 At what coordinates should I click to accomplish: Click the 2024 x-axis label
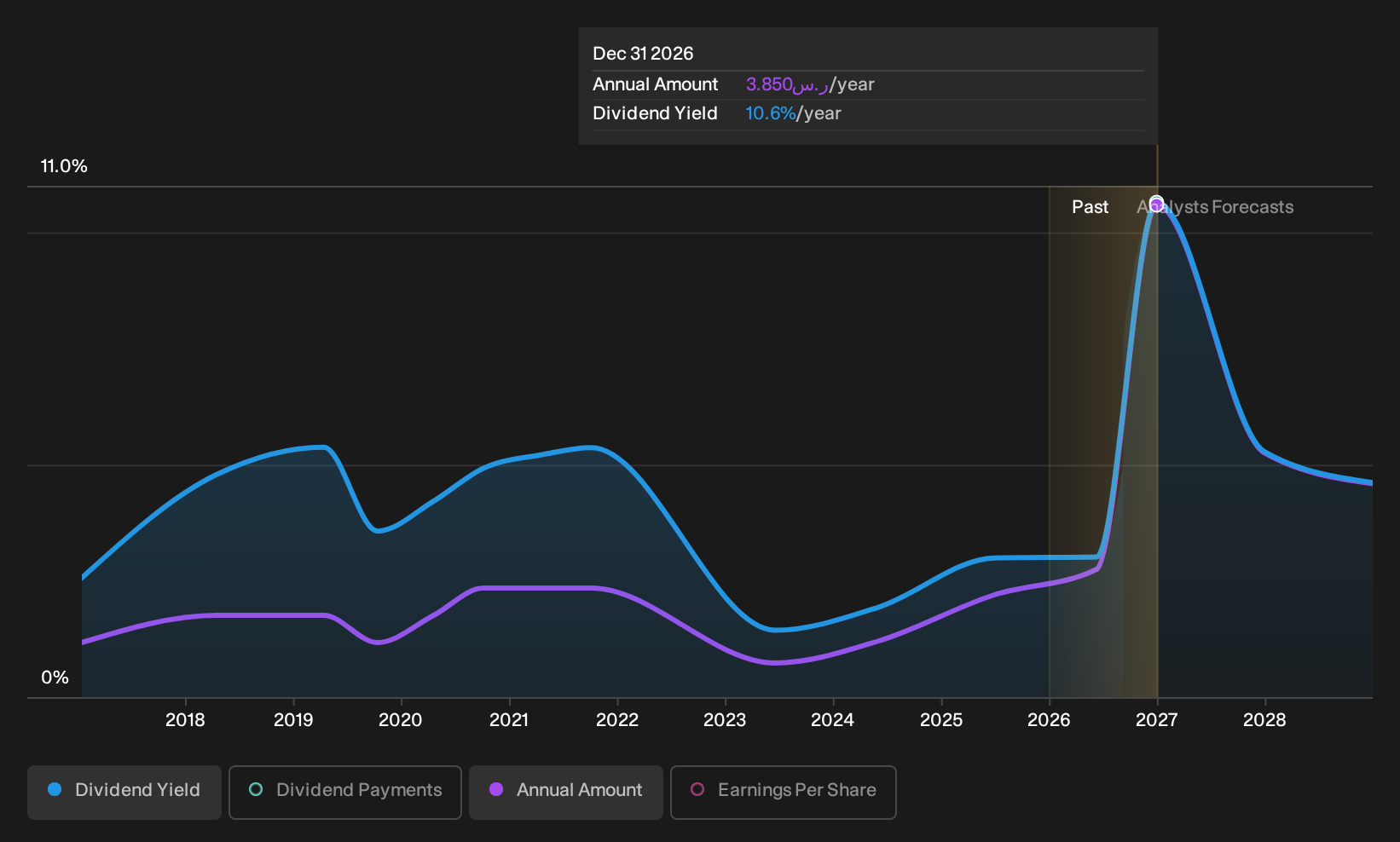coord(833,720)
